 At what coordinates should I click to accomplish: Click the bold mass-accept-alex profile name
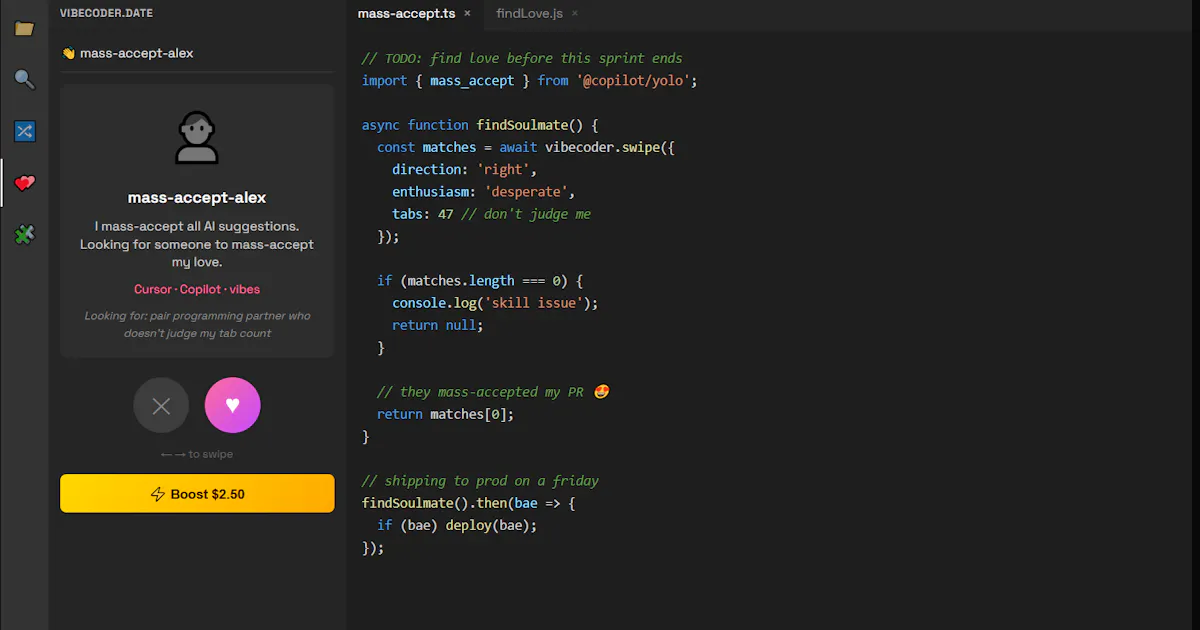(x=197, y=198)
